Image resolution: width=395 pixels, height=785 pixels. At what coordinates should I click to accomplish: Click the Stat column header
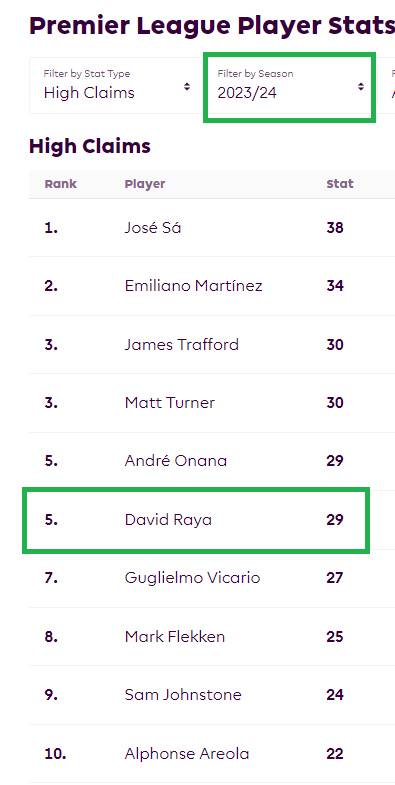(340, 184)
